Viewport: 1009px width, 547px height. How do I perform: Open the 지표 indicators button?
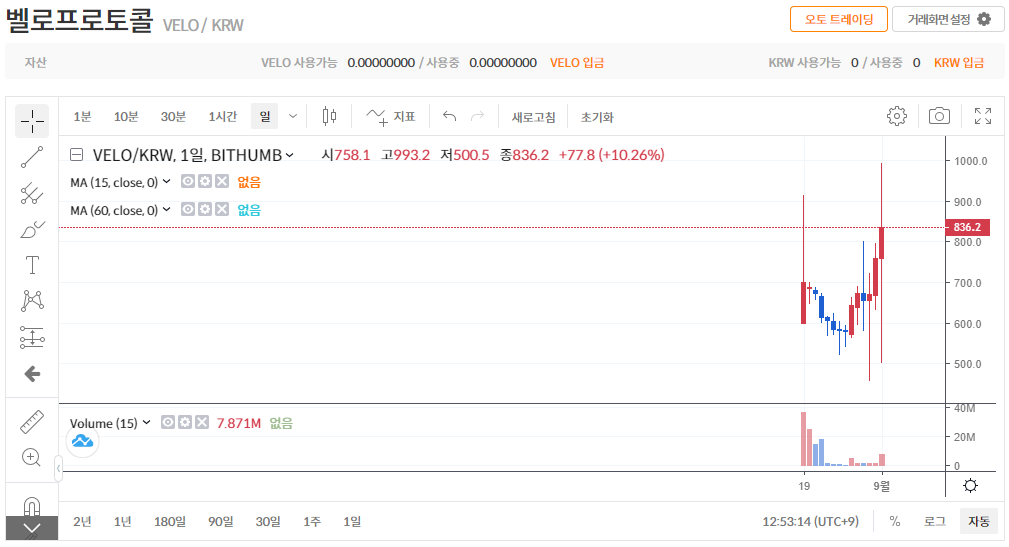pos(391,116)
